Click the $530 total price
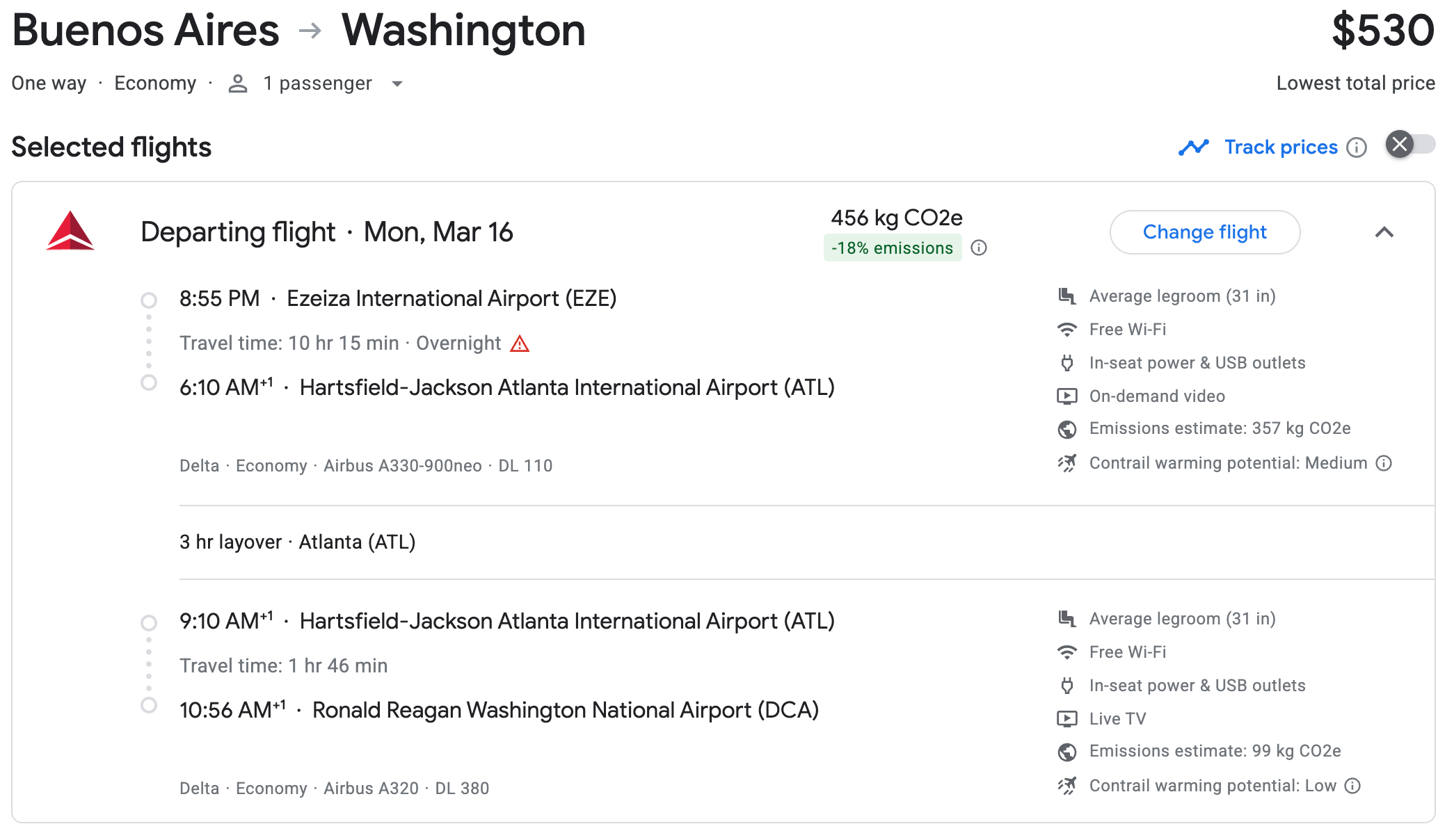Screen dimensions: 1454x840 pyautogui.click(x=1383, y=31)
